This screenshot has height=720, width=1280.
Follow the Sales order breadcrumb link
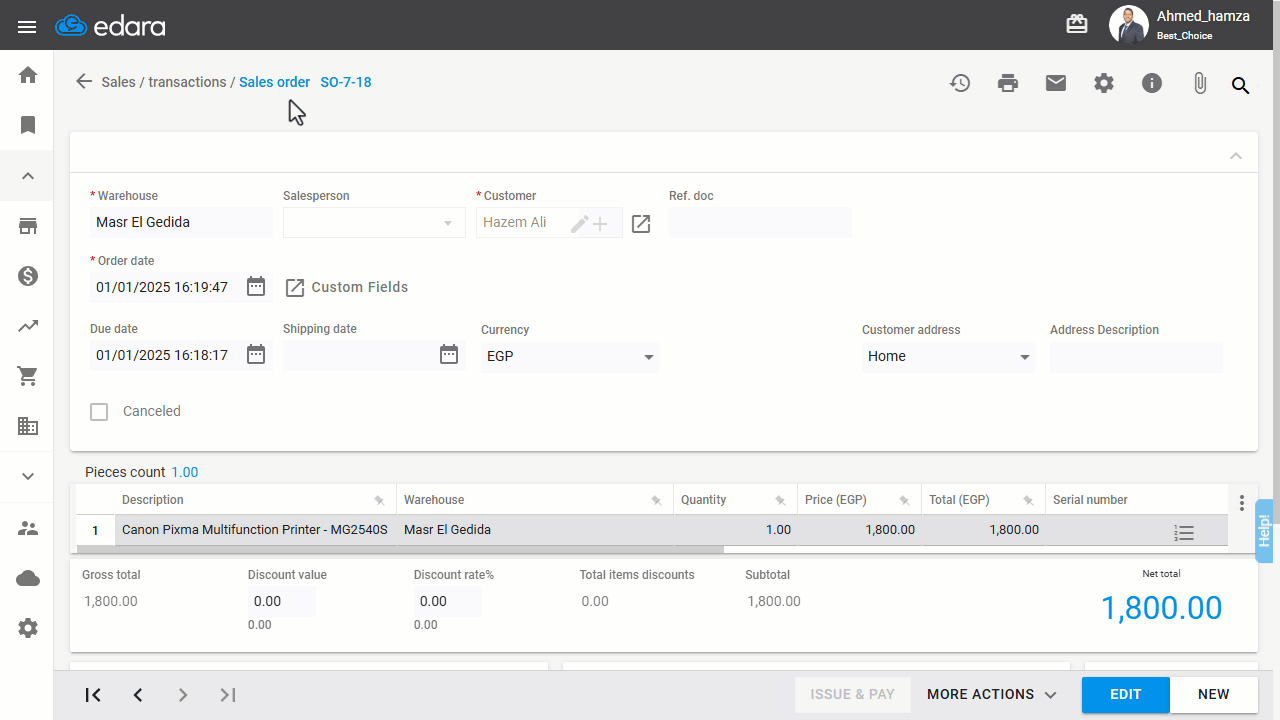pos(275,82)
